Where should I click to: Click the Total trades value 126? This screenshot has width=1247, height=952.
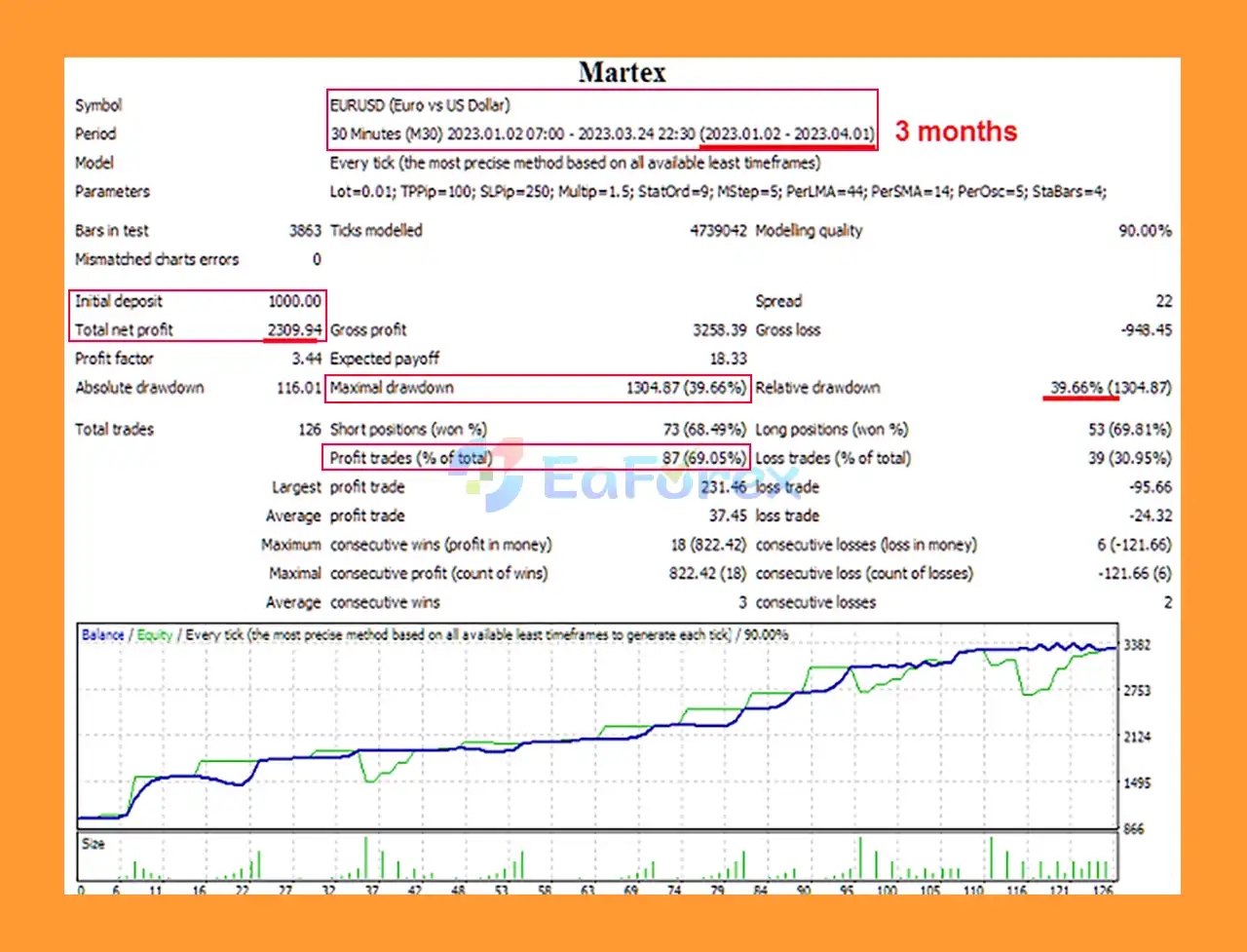[x=309, y=430]
